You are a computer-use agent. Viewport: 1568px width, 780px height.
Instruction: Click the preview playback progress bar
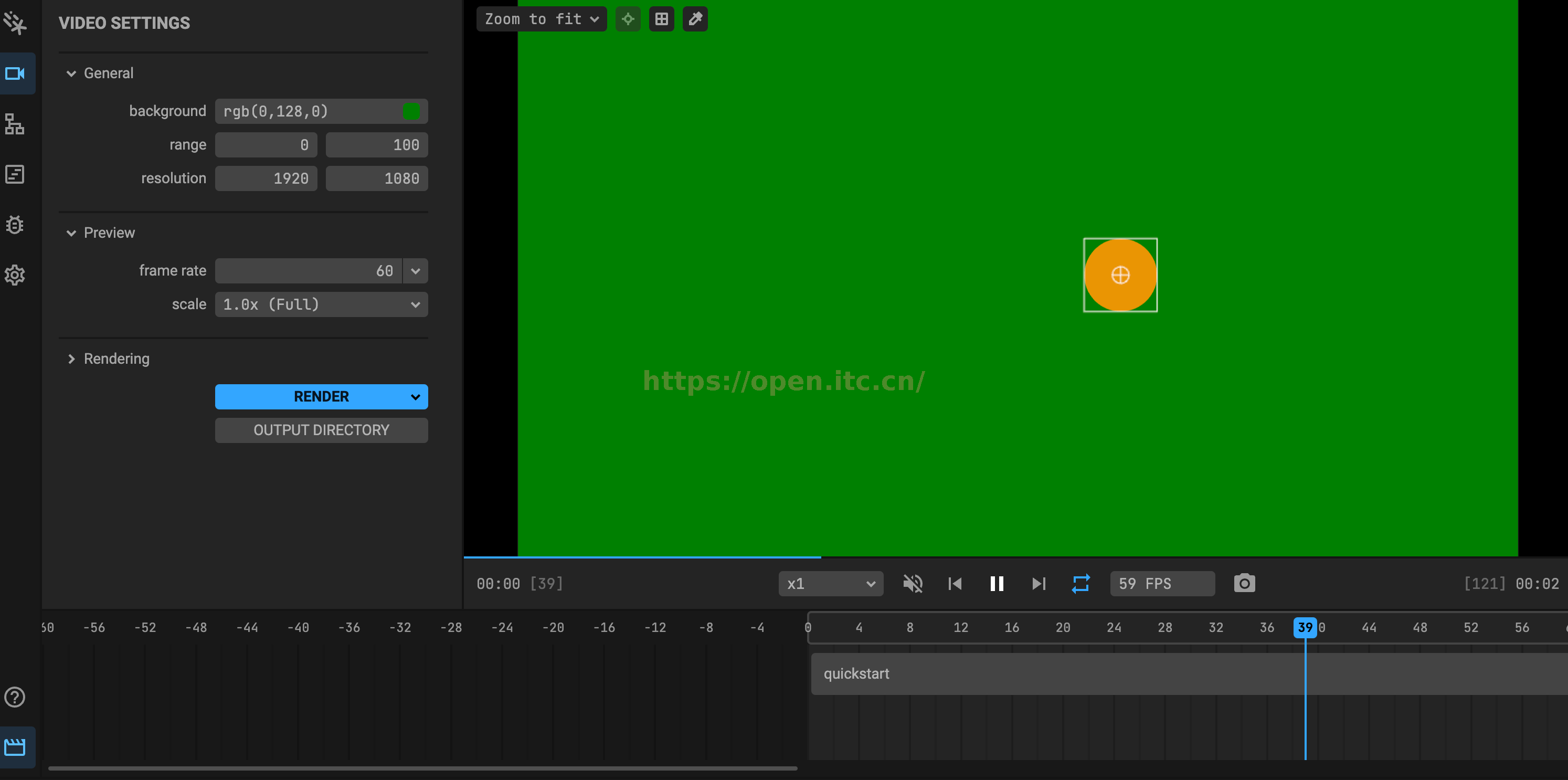[1015, 557]
